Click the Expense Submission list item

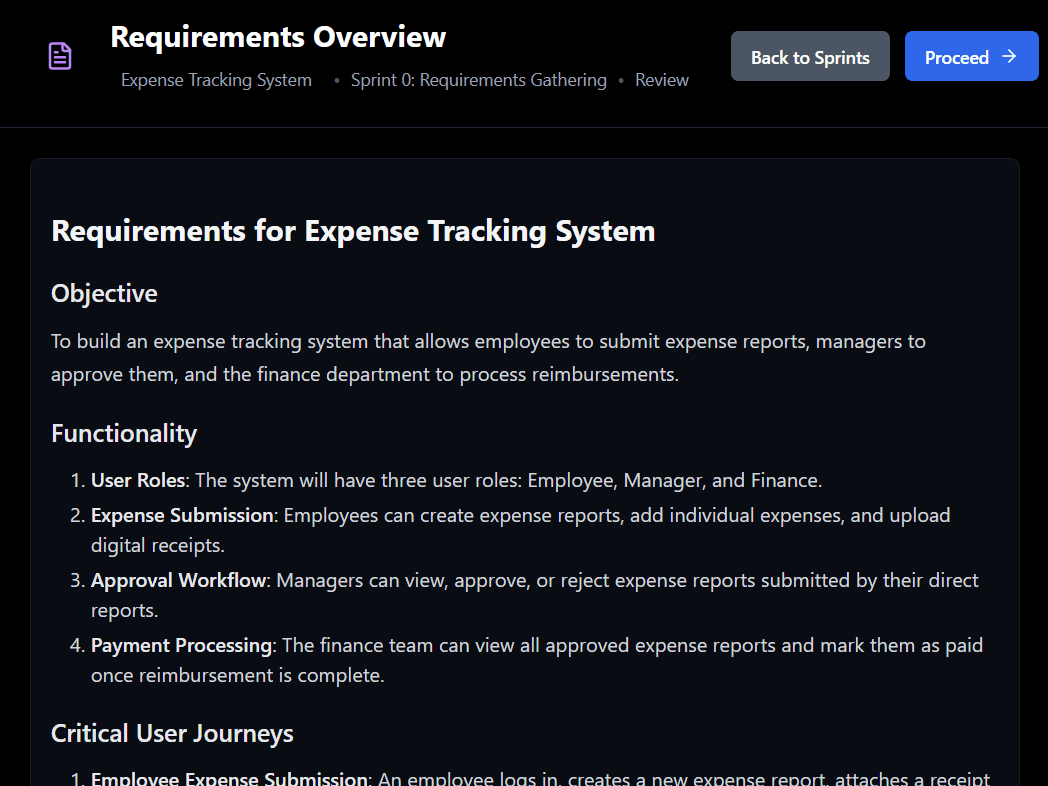521,530
